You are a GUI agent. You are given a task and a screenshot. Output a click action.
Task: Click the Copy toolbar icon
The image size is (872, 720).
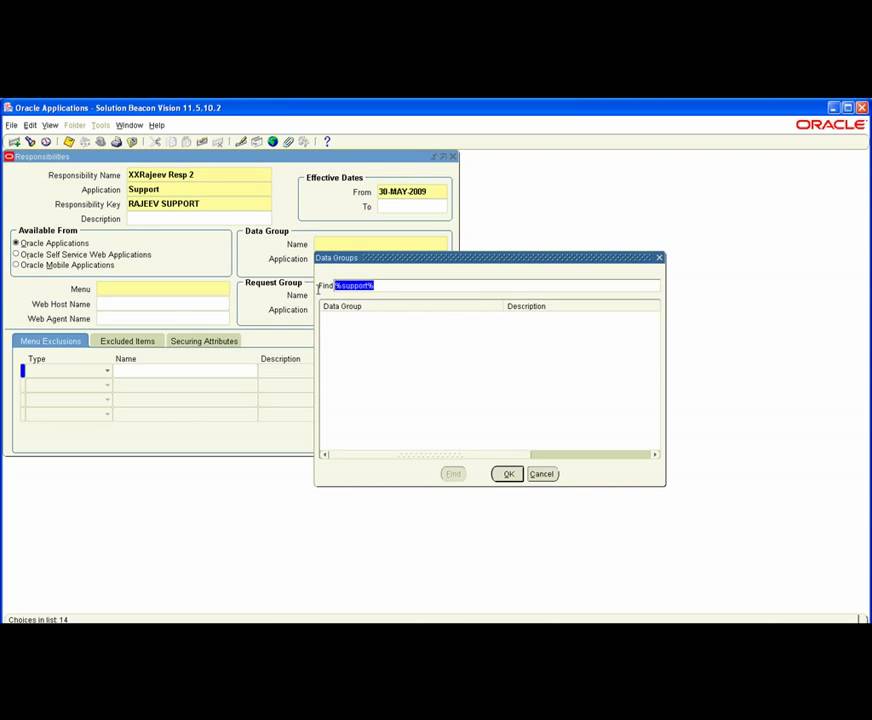172,142
